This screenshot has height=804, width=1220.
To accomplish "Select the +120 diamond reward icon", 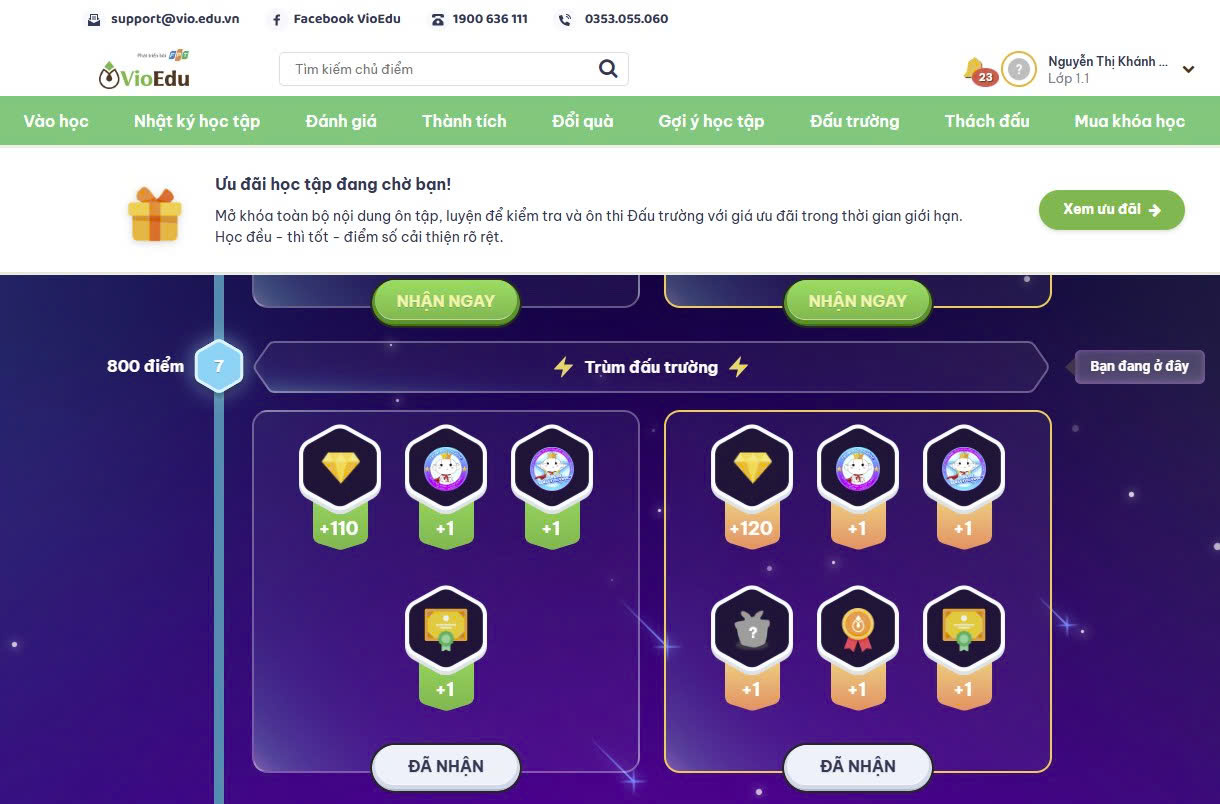I will [752, 467].
